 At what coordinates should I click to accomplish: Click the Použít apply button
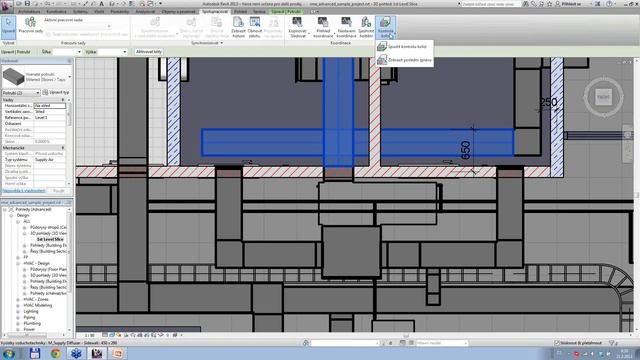(59, 191)
